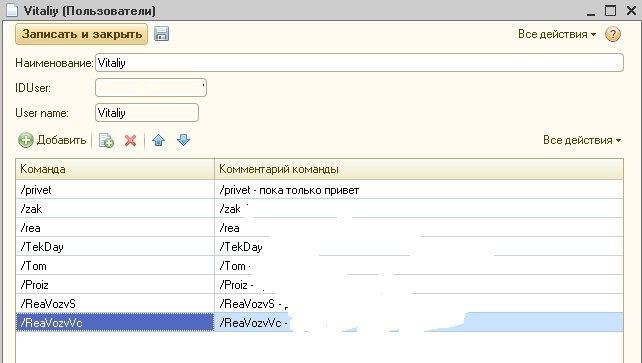The image size is (642, 363).
Task: Sort by the Команда column header
Action: (x=115, y=169)
